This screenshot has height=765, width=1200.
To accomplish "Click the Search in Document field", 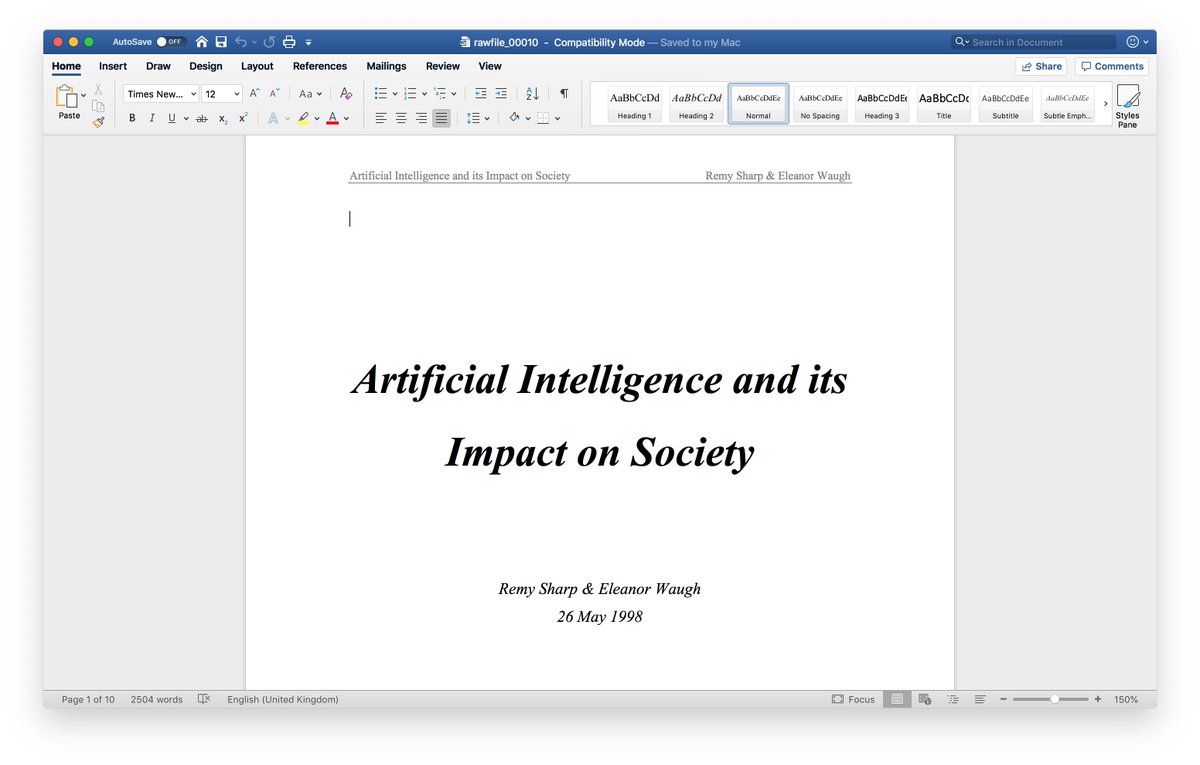I will [x=1040, y=42].
